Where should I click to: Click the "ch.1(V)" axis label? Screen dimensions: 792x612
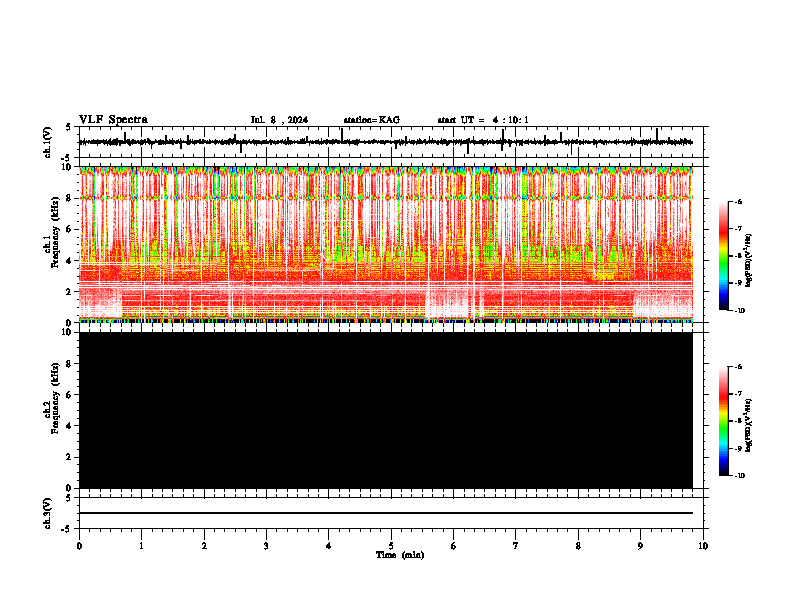48,142
